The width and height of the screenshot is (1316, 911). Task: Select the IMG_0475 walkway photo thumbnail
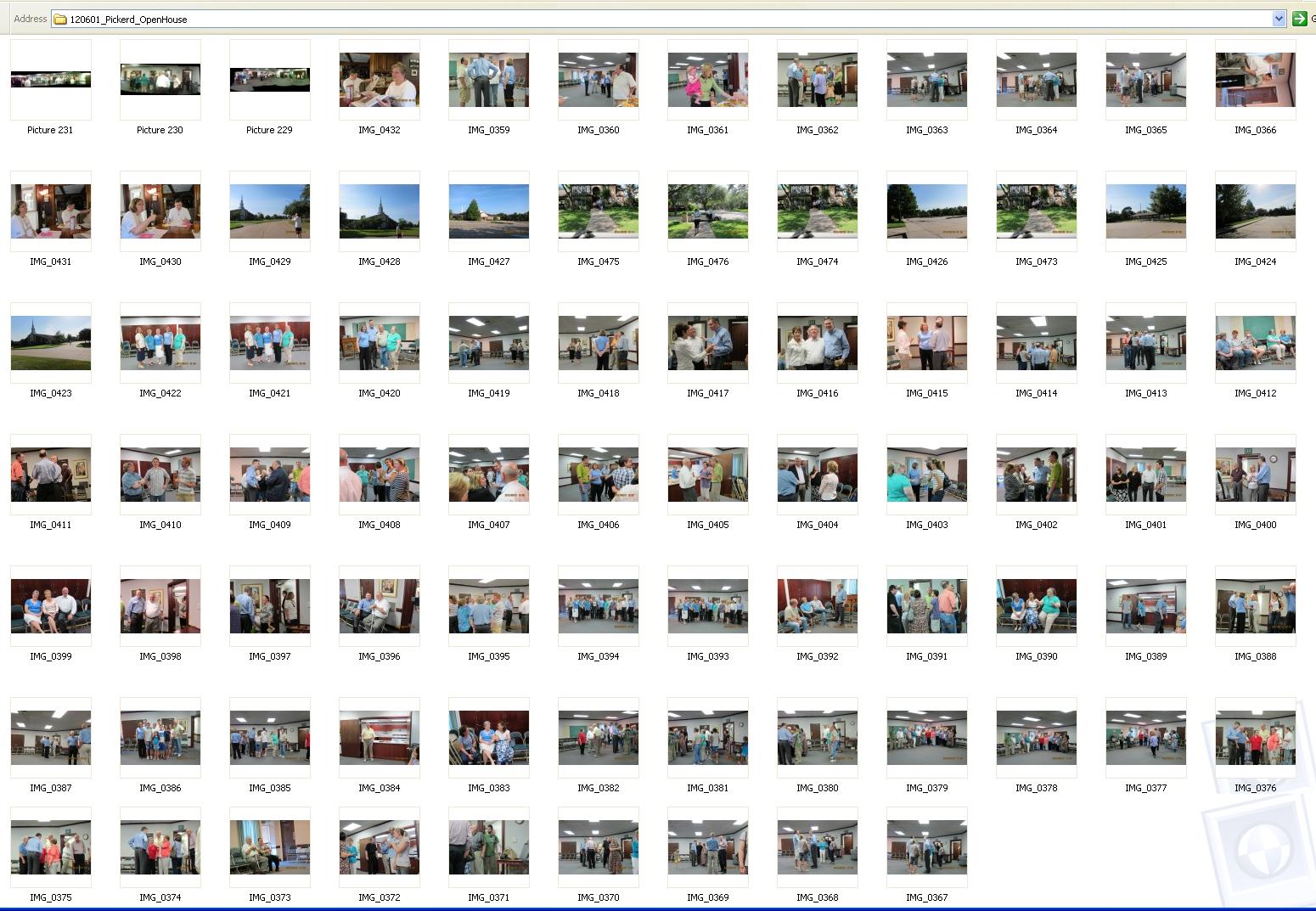tap(599, 211)
